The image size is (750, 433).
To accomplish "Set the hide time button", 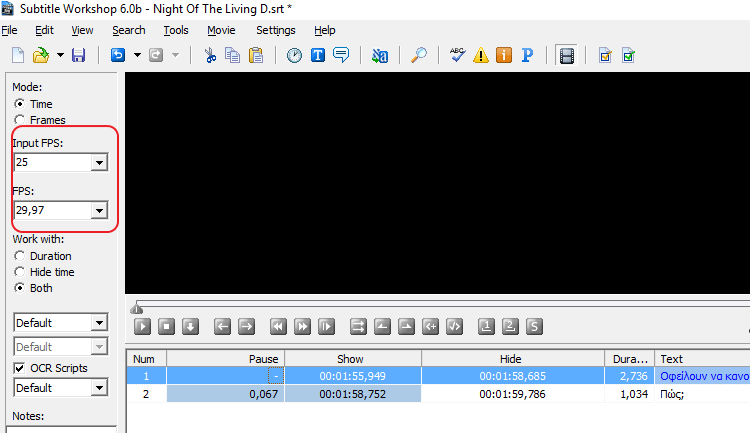I will click(x=406, y=327).
